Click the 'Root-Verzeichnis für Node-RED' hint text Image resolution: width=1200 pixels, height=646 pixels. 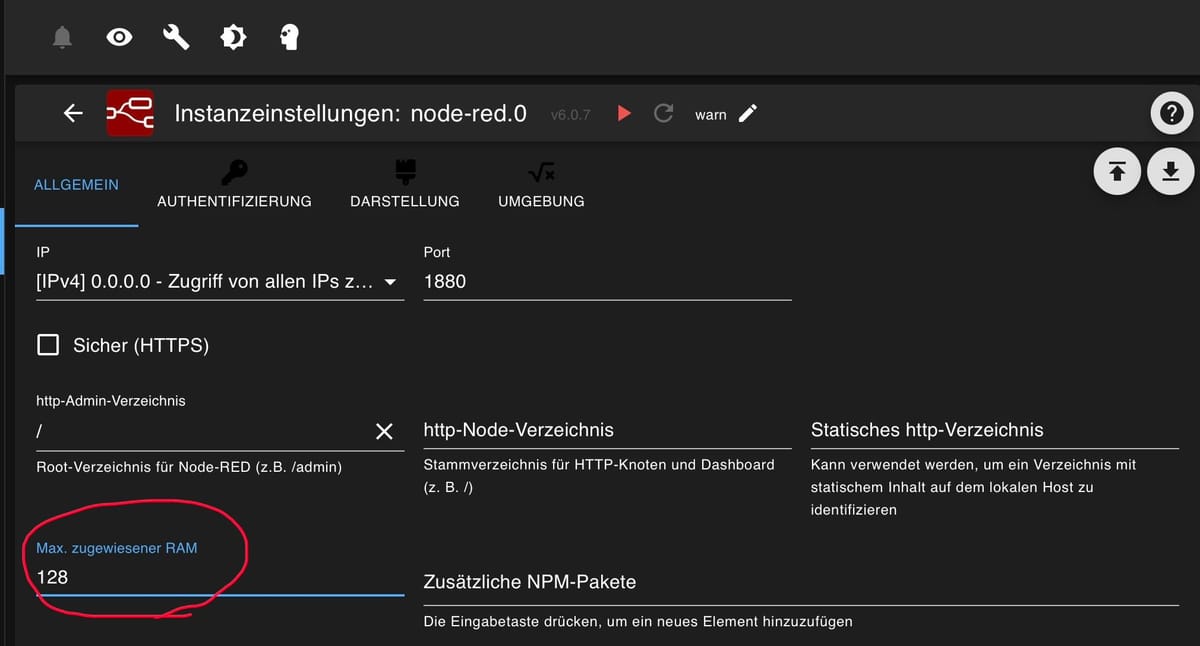[189, 466]
